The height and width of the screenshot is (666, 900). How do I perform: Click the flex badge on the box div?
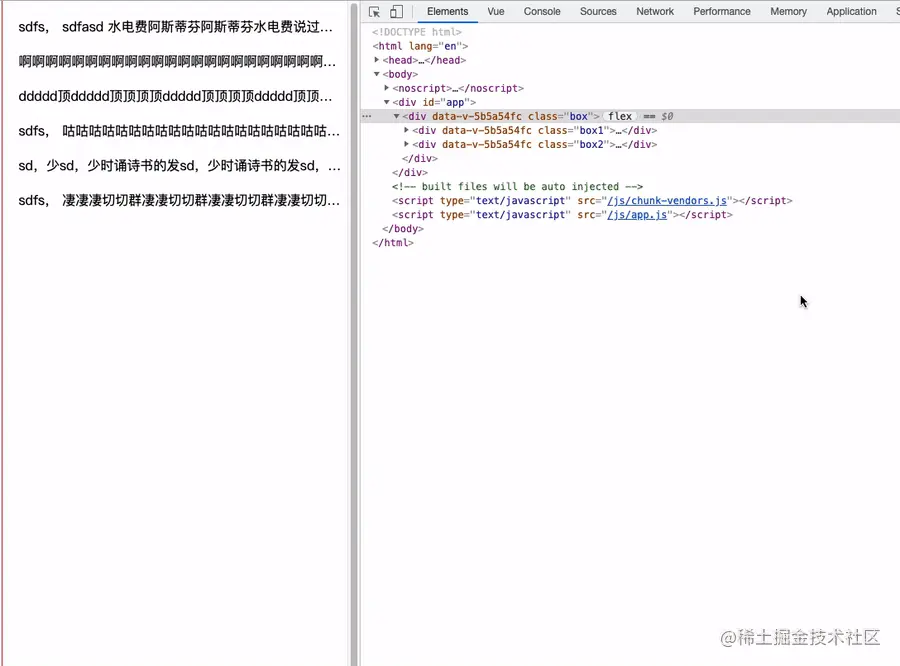coord(620,116)
